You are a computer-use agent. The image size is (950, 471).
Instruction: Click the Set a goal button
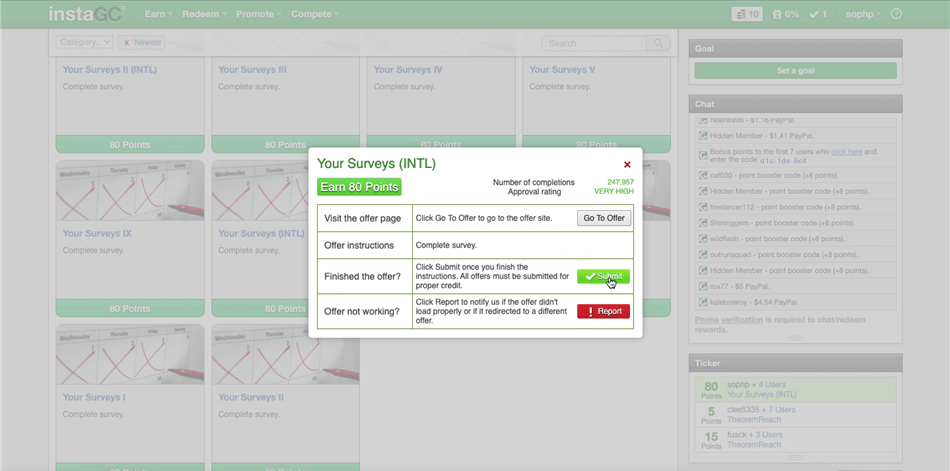click(x=796, y=70)
